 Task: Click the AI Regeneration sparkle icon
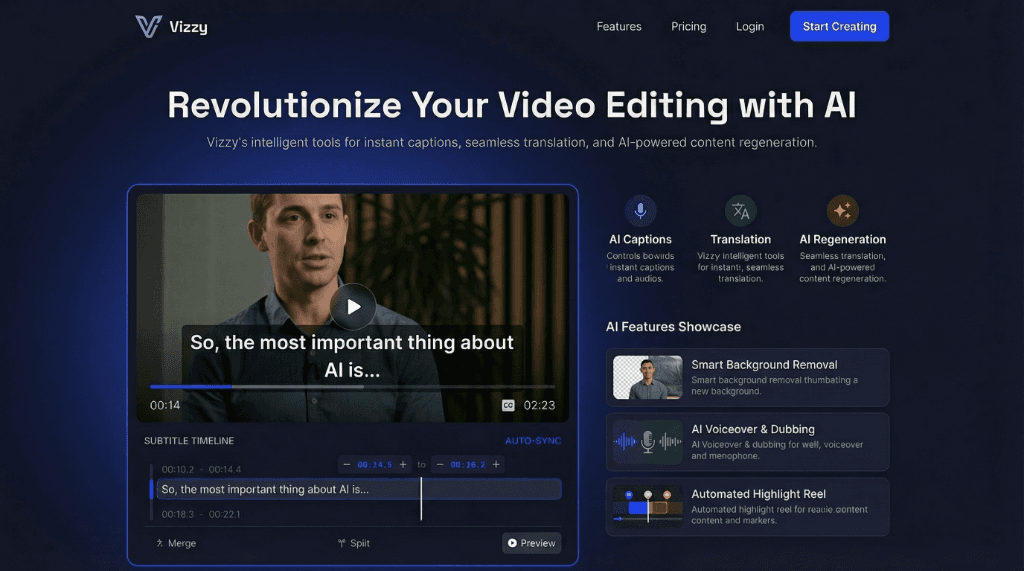(x=842, y=211)
